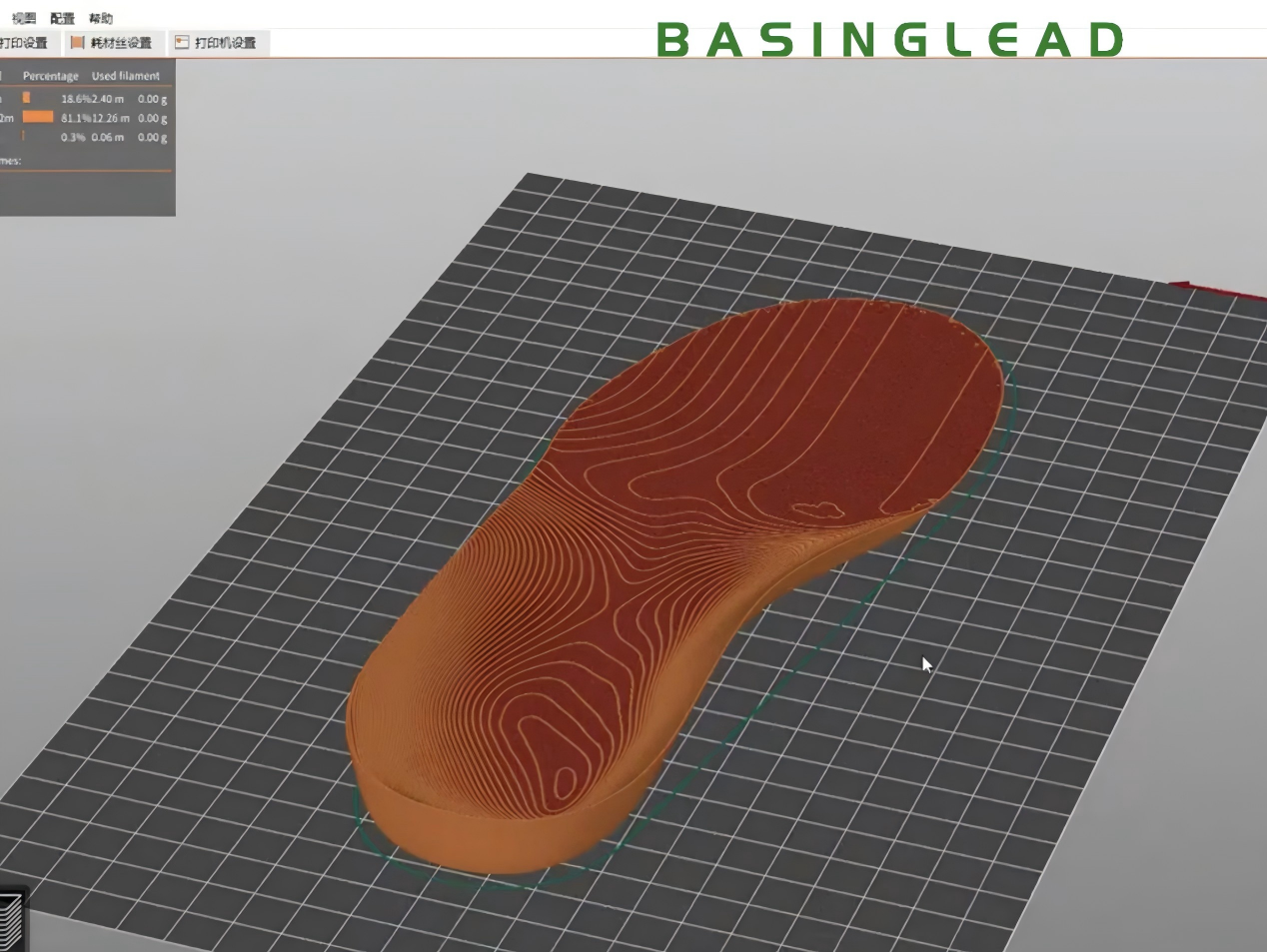
Task: Click the BASINGLEAD logo
Action: [x=889, y=40]
